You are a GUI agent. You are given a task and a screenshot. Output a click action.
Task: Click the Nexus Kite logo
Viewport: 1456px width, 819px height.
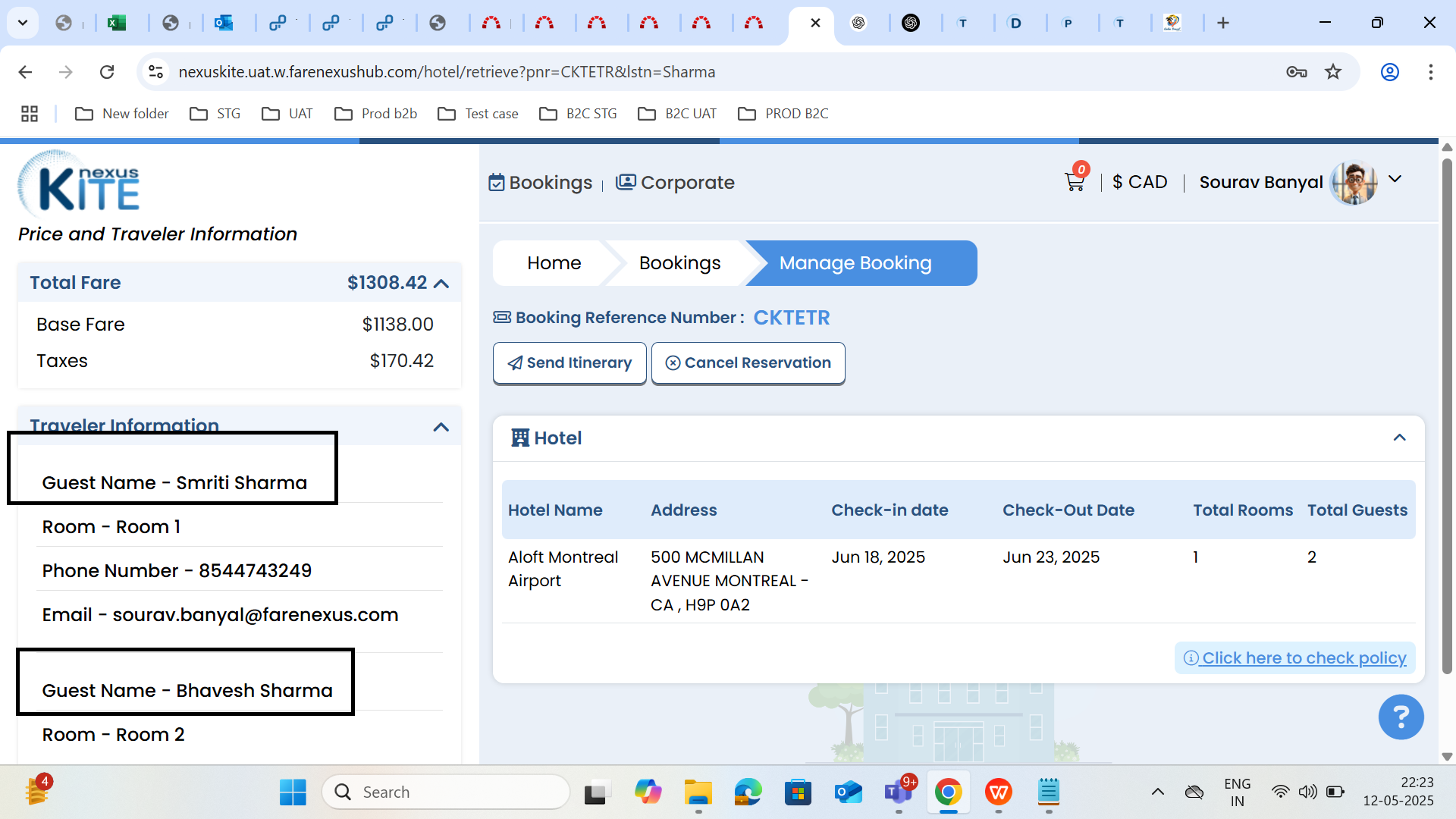[x=79, y=183]
